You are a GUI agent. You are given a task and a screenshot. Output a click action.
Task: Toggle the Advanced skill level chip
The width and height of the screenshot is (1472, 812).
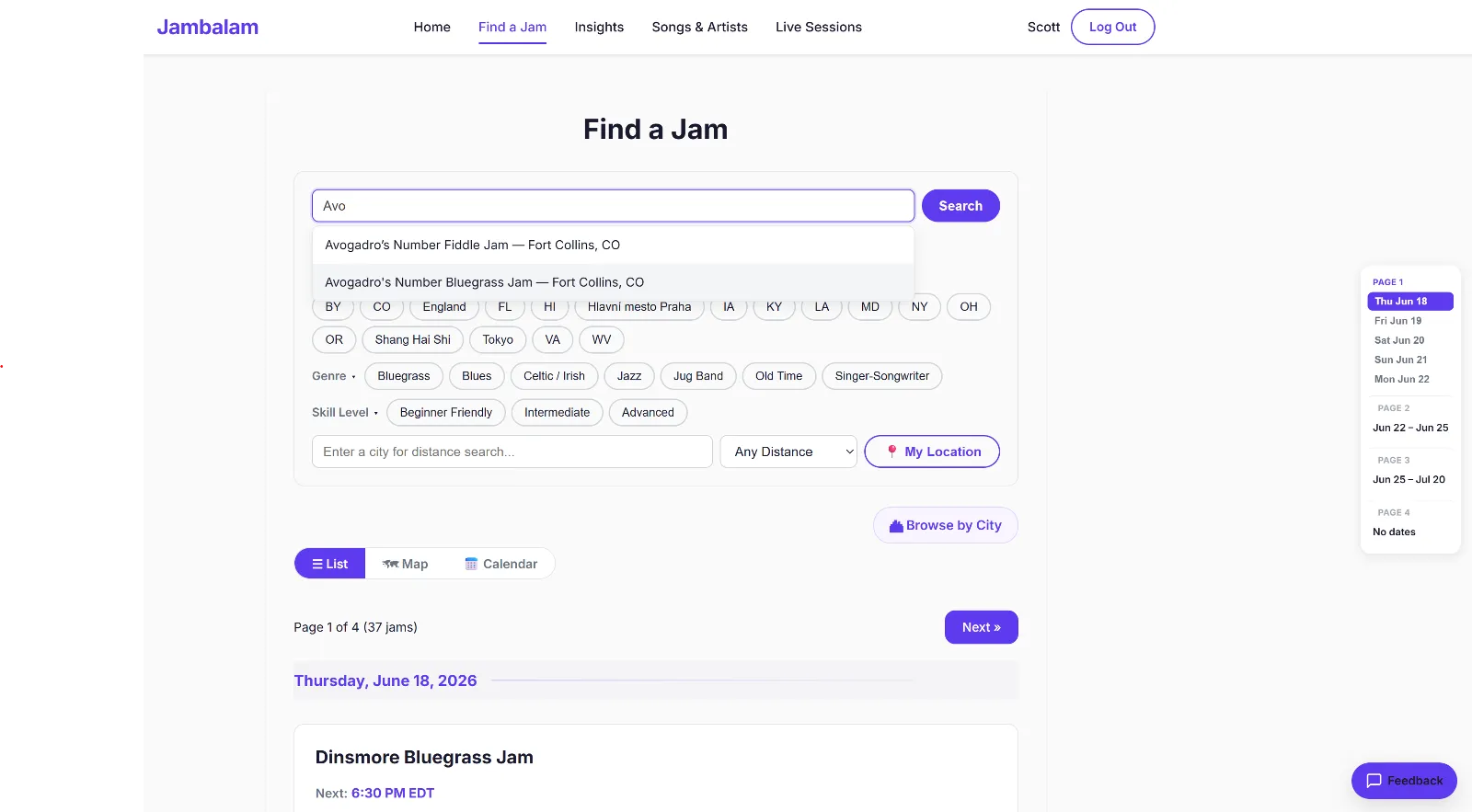648,413
